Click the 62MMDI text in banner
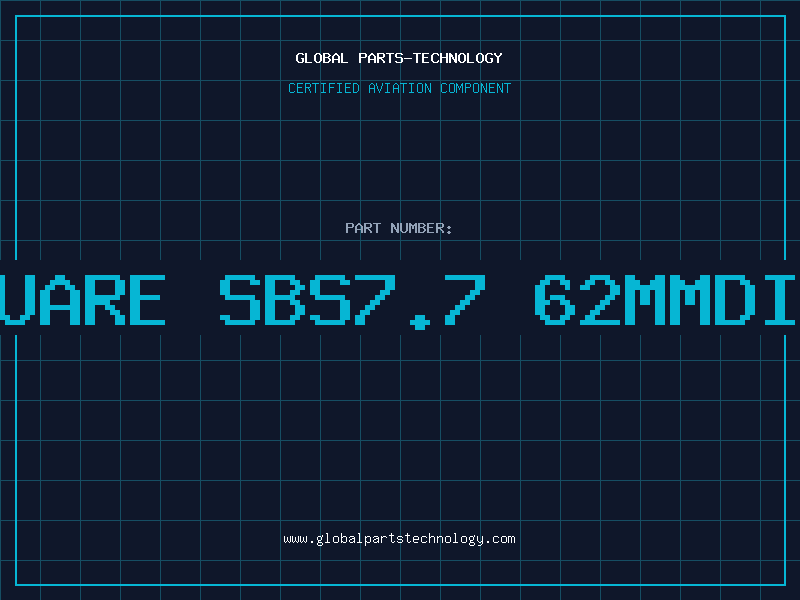Screen dimensions: 800x600 665,300
